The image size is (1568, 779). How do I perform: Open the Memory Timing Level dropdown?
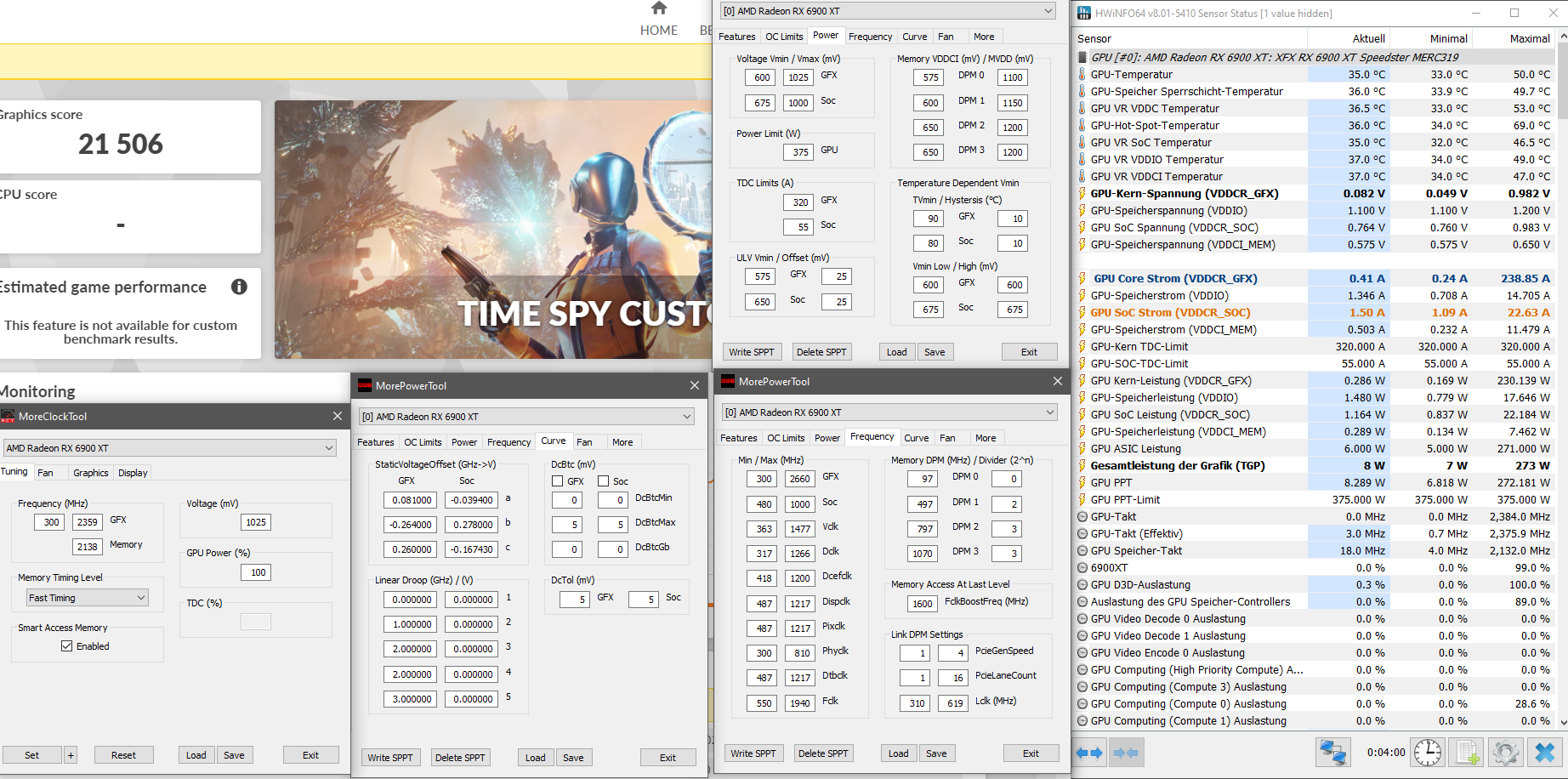point(88,598)
